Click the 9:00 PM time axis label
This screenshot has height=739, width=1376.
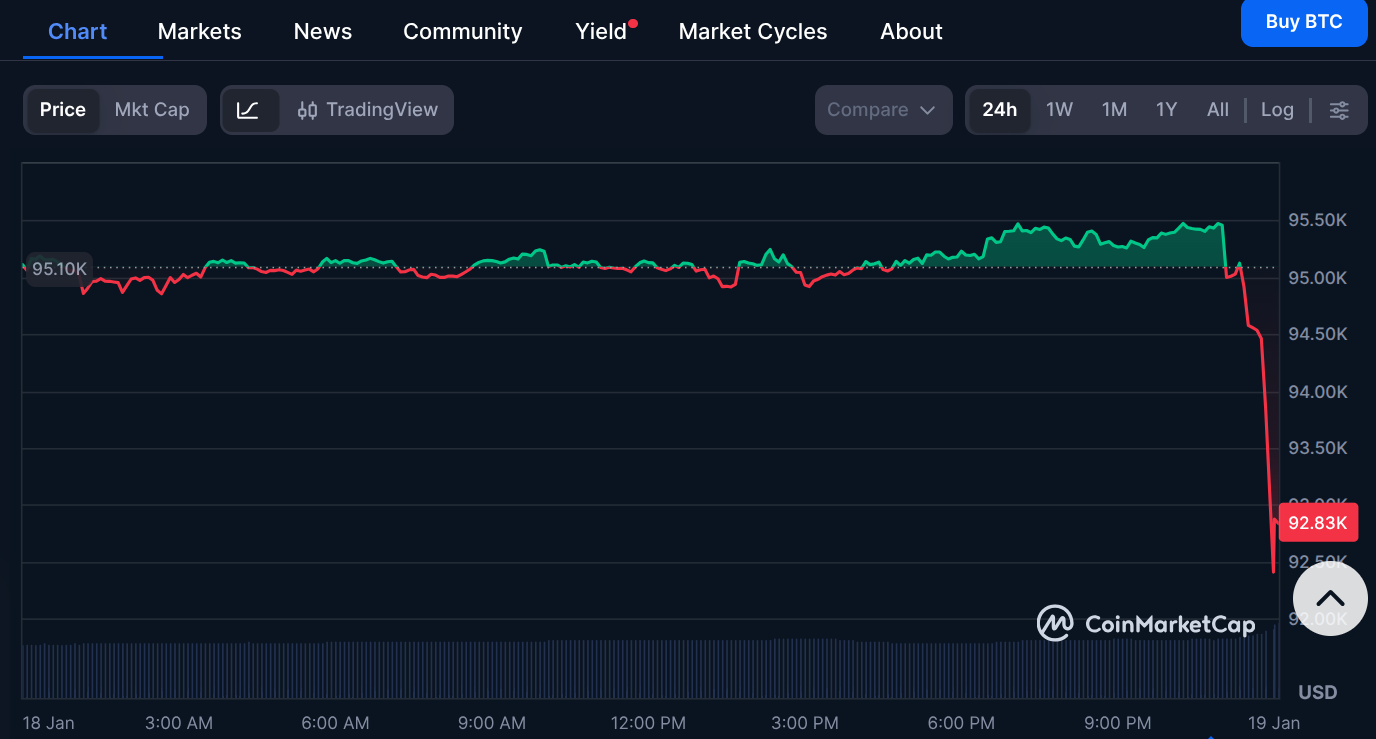pyautogui.click(x=1118, y=723)
